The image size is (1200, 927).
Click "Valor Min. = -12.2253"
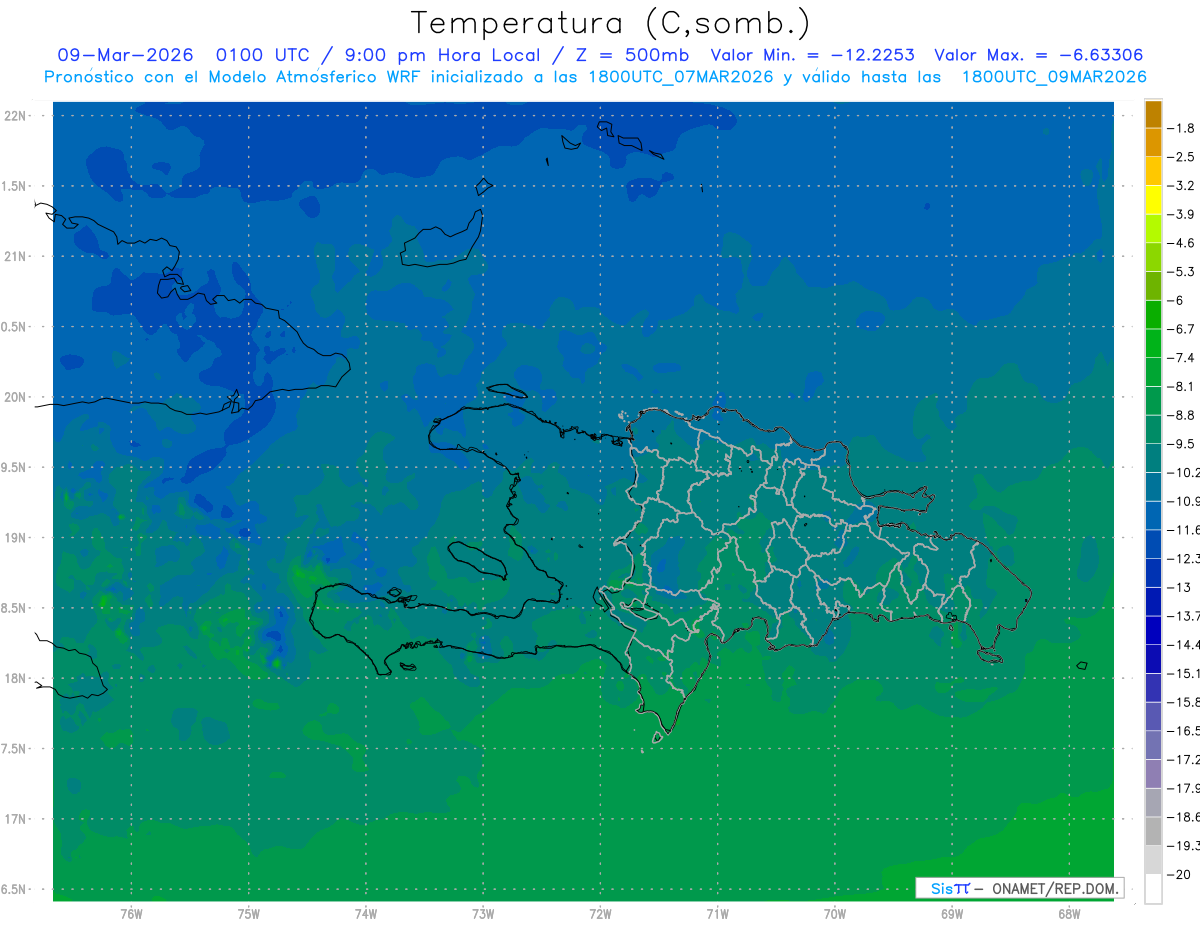click(x=812, y=55)
